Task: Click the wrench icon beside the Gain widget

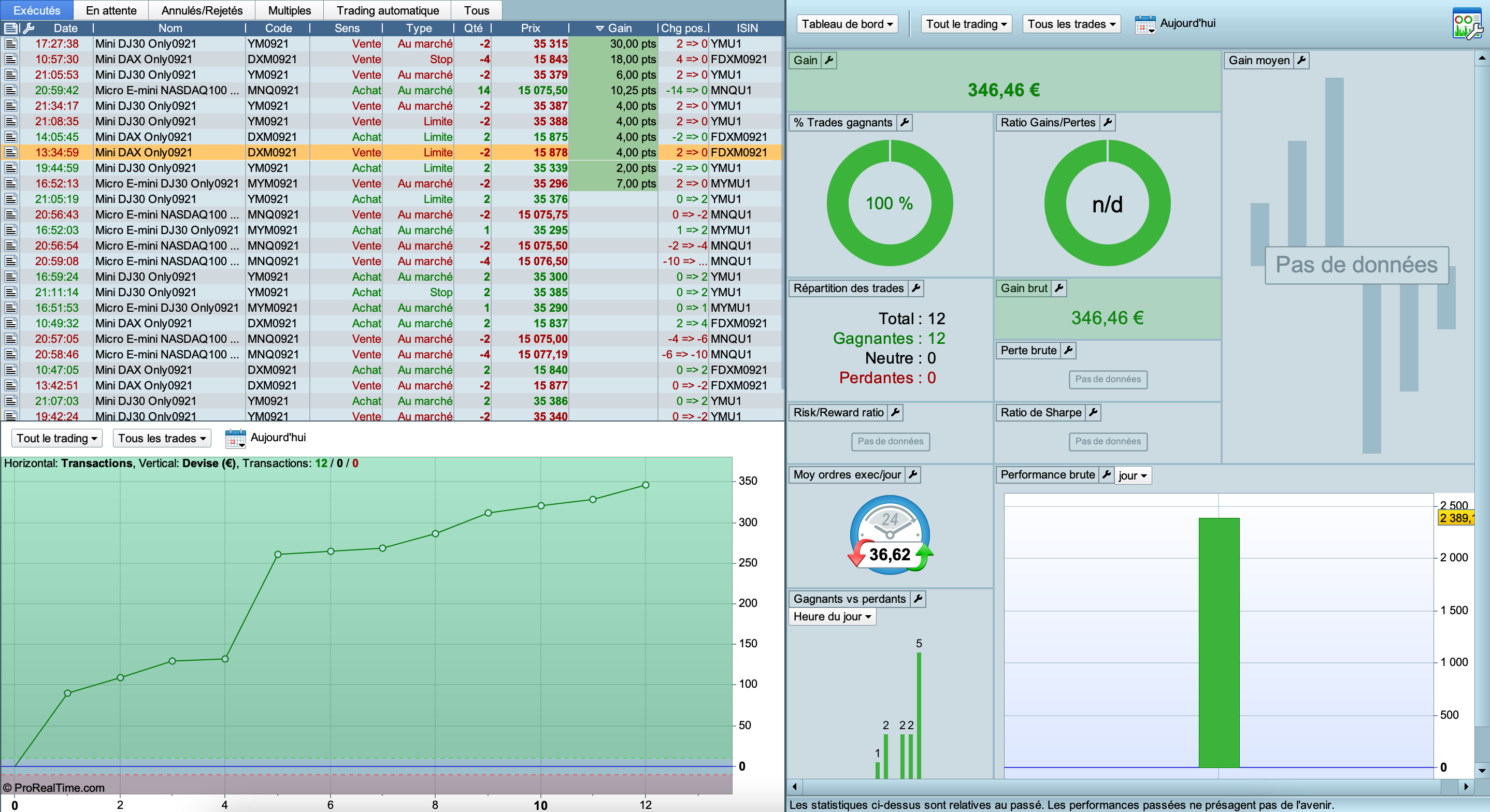Action: tap(829, 60)
